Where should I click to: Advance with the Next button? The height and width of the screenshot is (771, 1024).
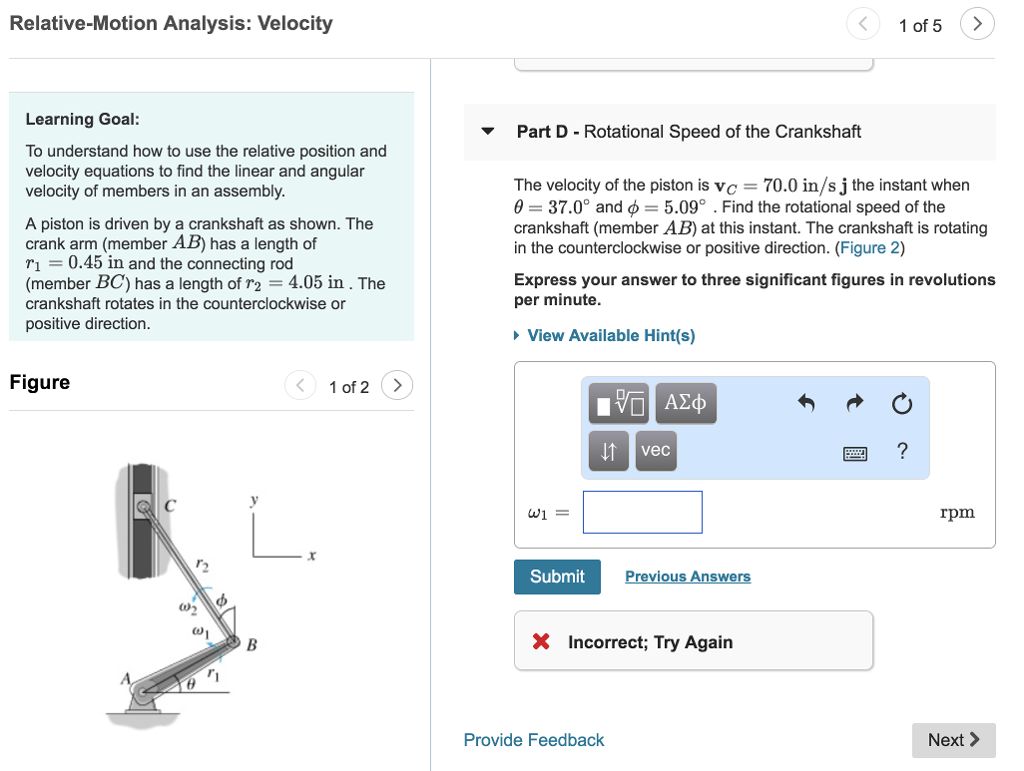[953, 740]
